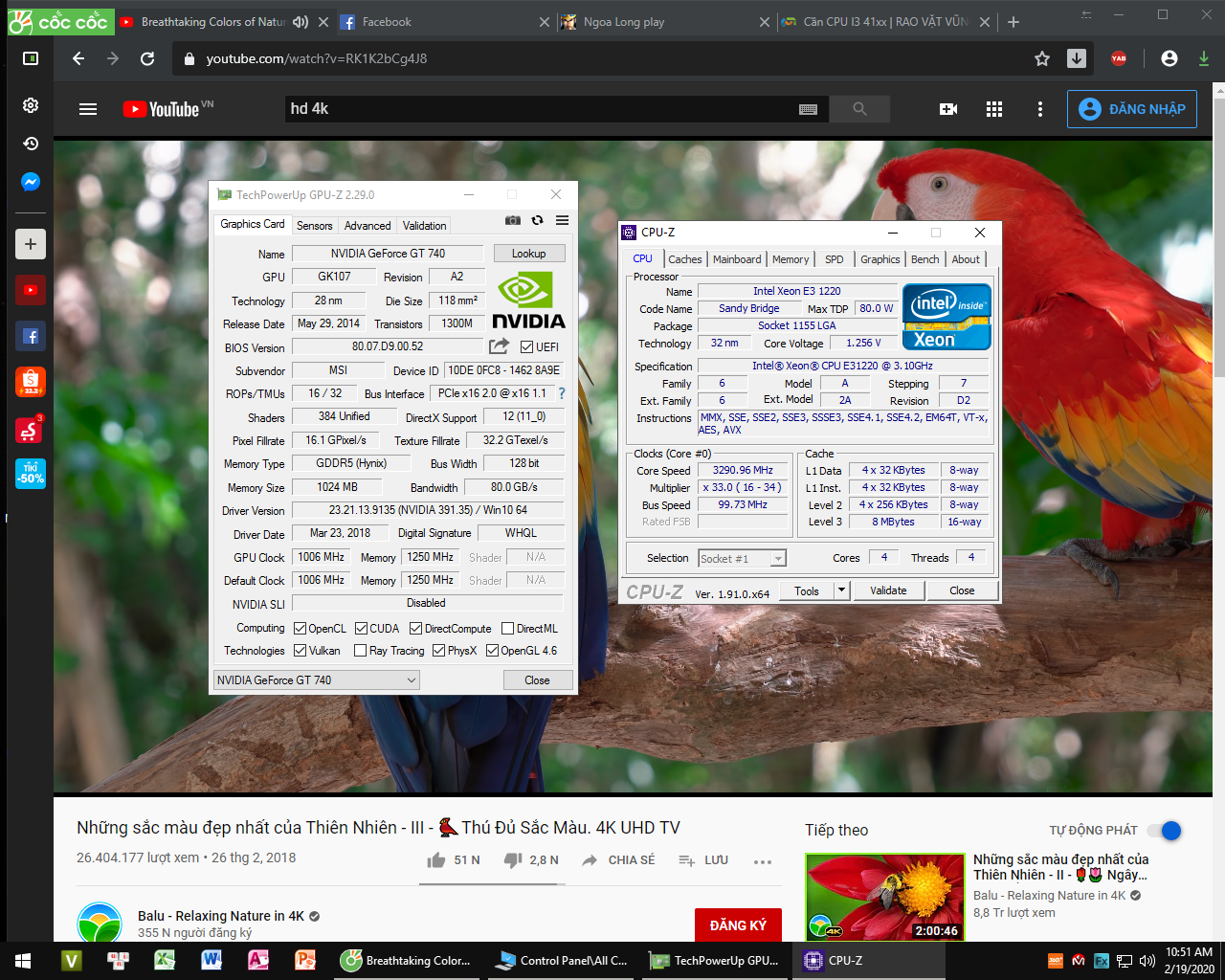Open YouTube settings three-dot menu
The height and width of the screenshot is (980, 1225).
pyautogui.click(x=1040, y=109)
